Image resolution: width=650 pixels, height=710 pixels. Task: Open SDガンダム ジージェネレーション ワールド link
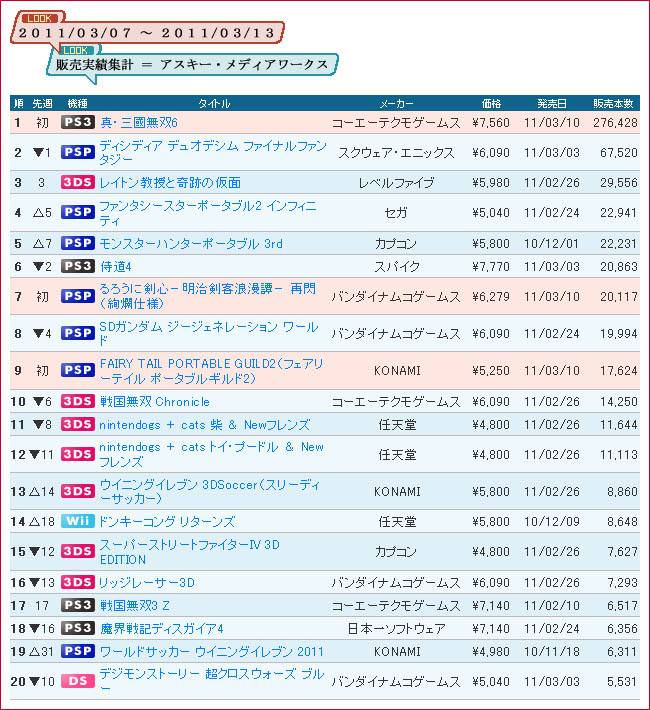coord(208,333)
